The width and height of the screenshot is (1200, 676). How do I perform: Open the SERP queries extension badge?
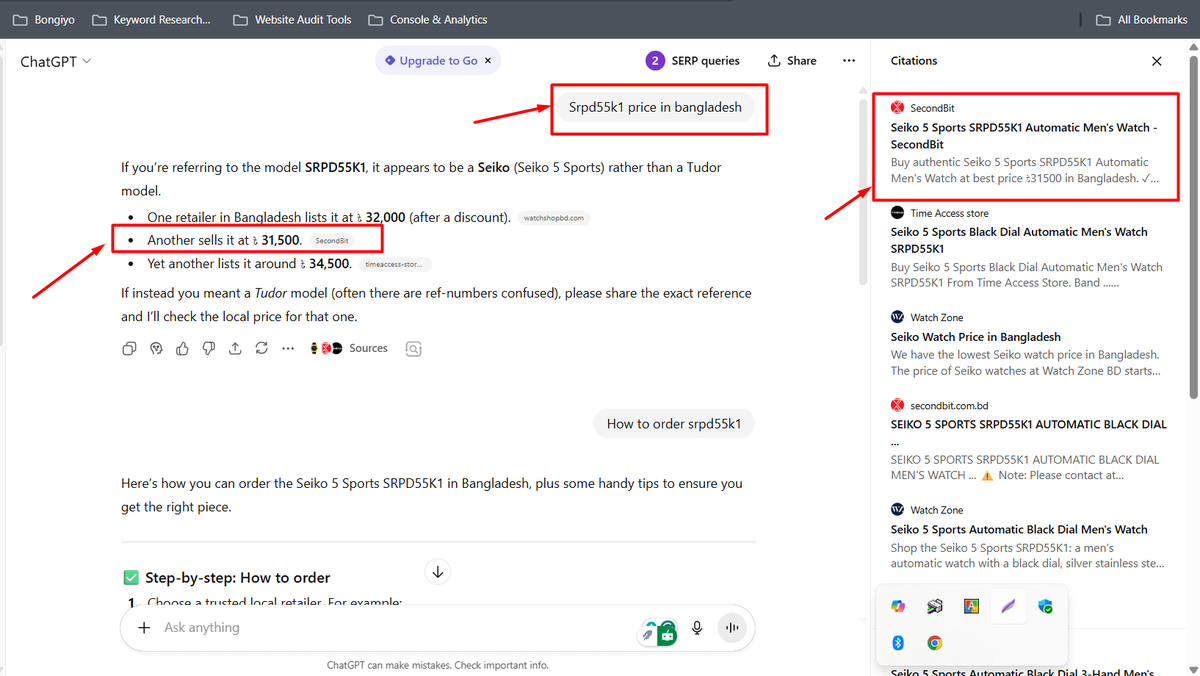[x=693, y=61]
